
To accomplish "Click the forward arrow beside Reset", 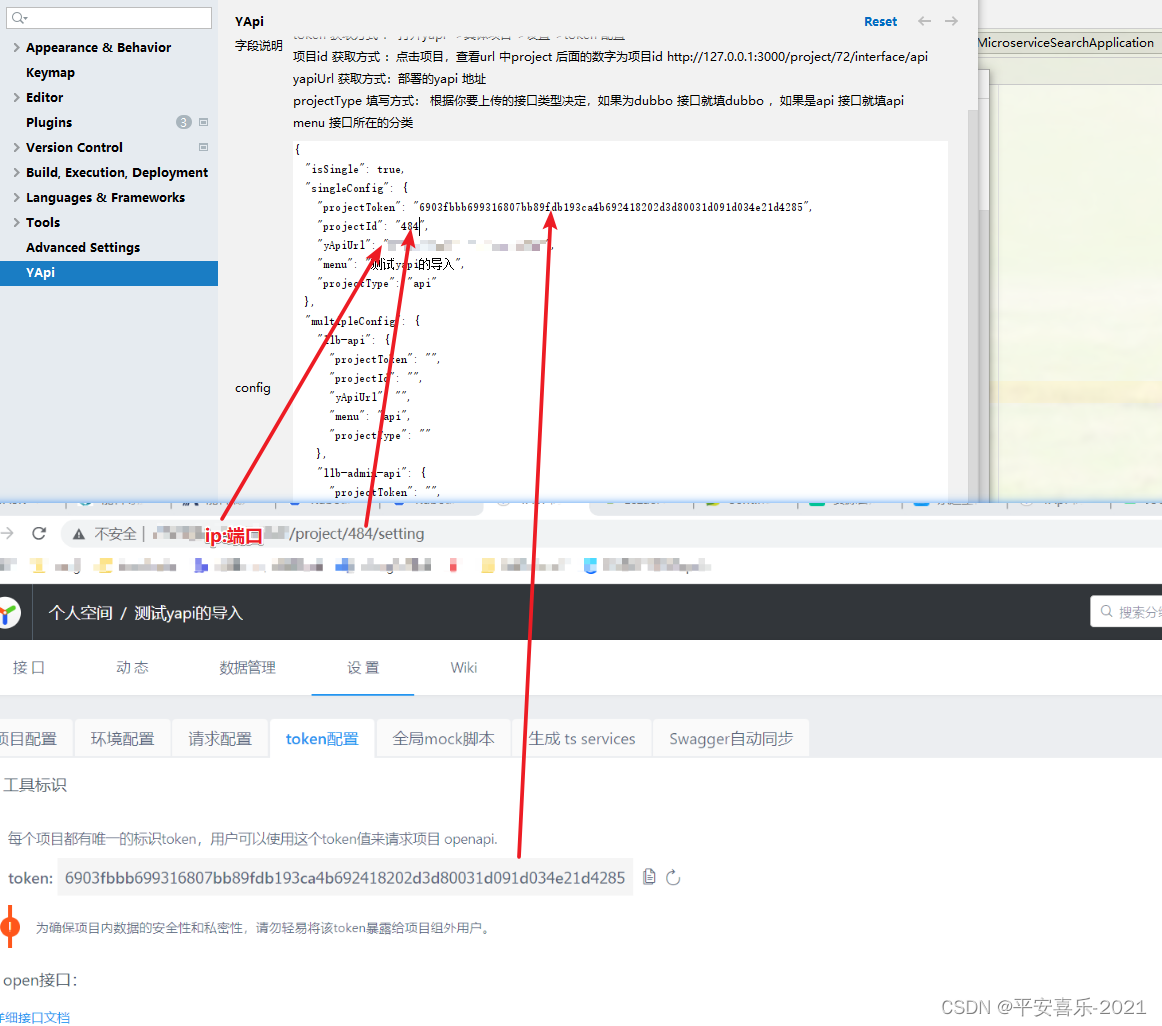I will click(x=950, y=21).
